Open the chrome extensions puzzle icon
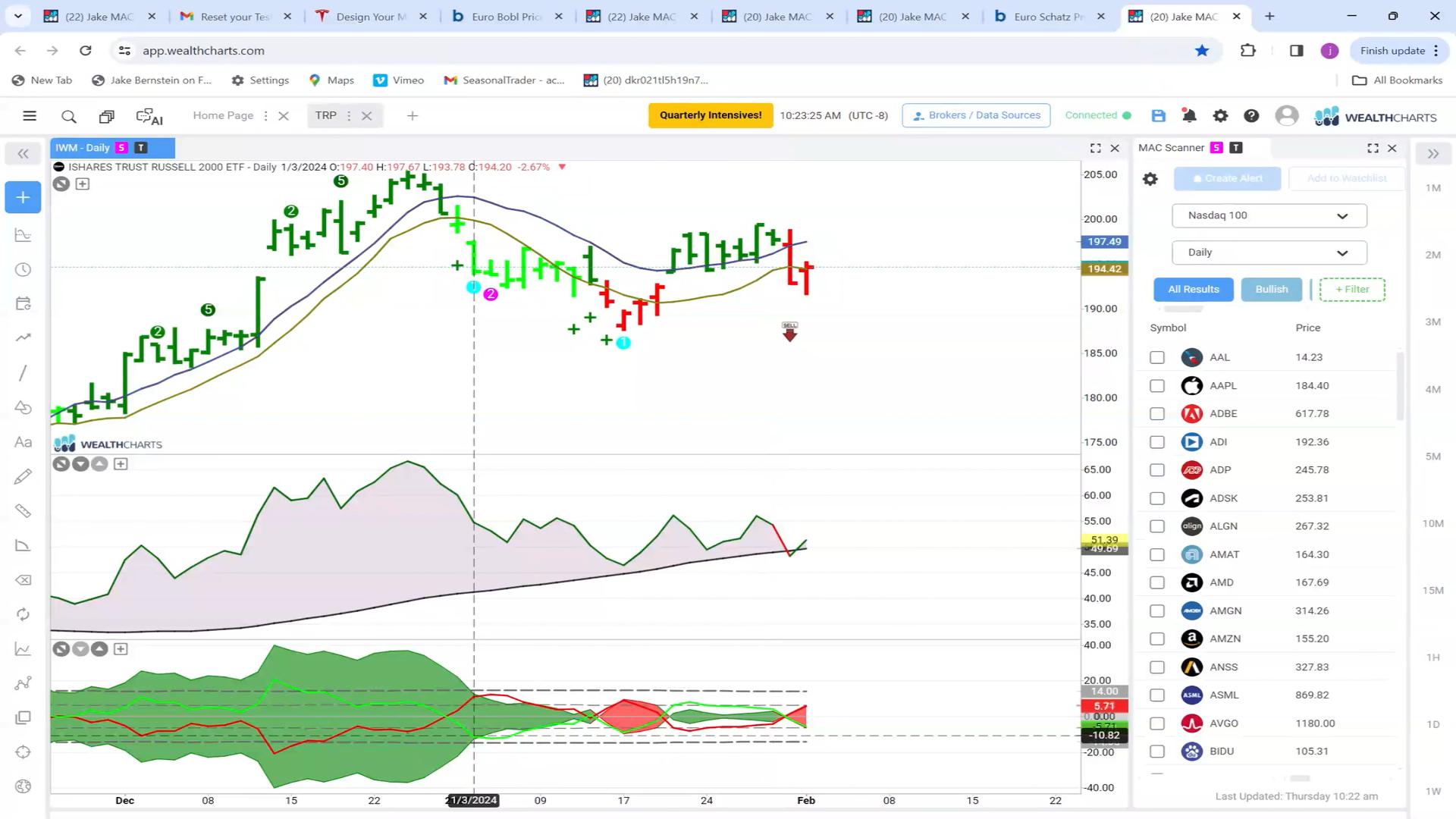1456x819 pixels. [1247, 51]
